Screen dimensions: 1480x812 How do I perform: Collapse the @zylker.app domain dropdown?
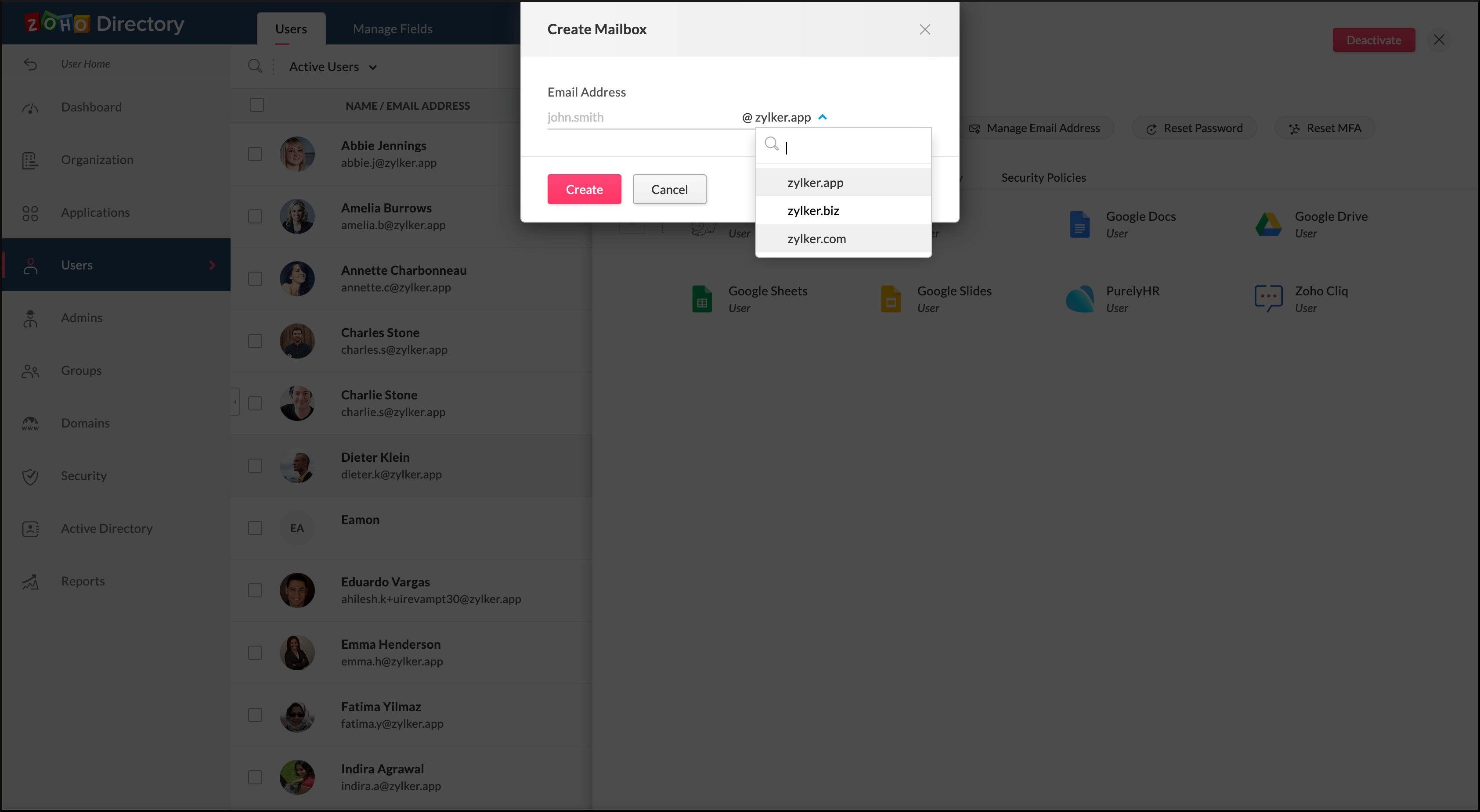click(x=822, y=117)
